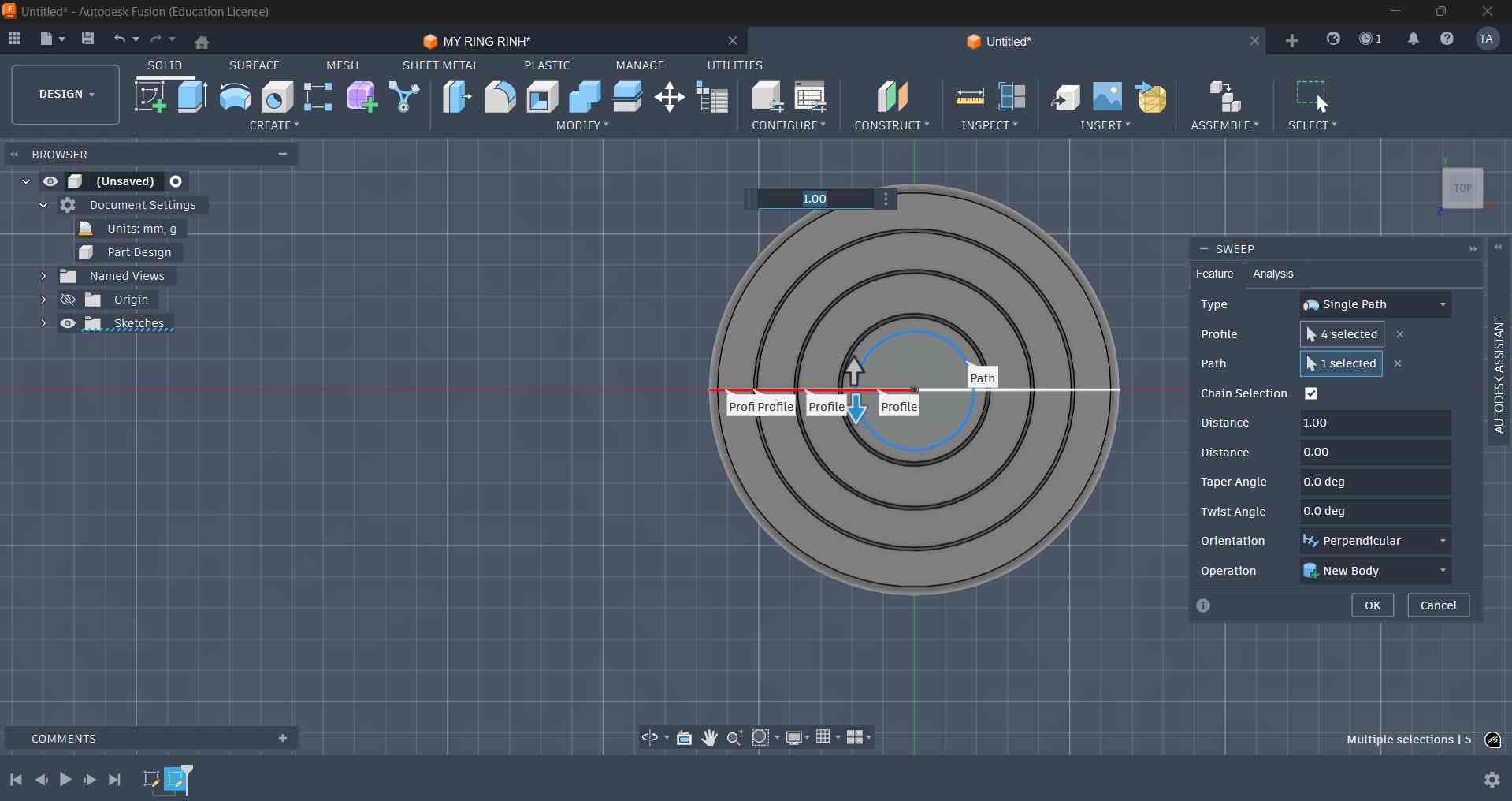Open the Notifications bell
This screenshot has height=801, width=1512.
[x=1414, y=39]
